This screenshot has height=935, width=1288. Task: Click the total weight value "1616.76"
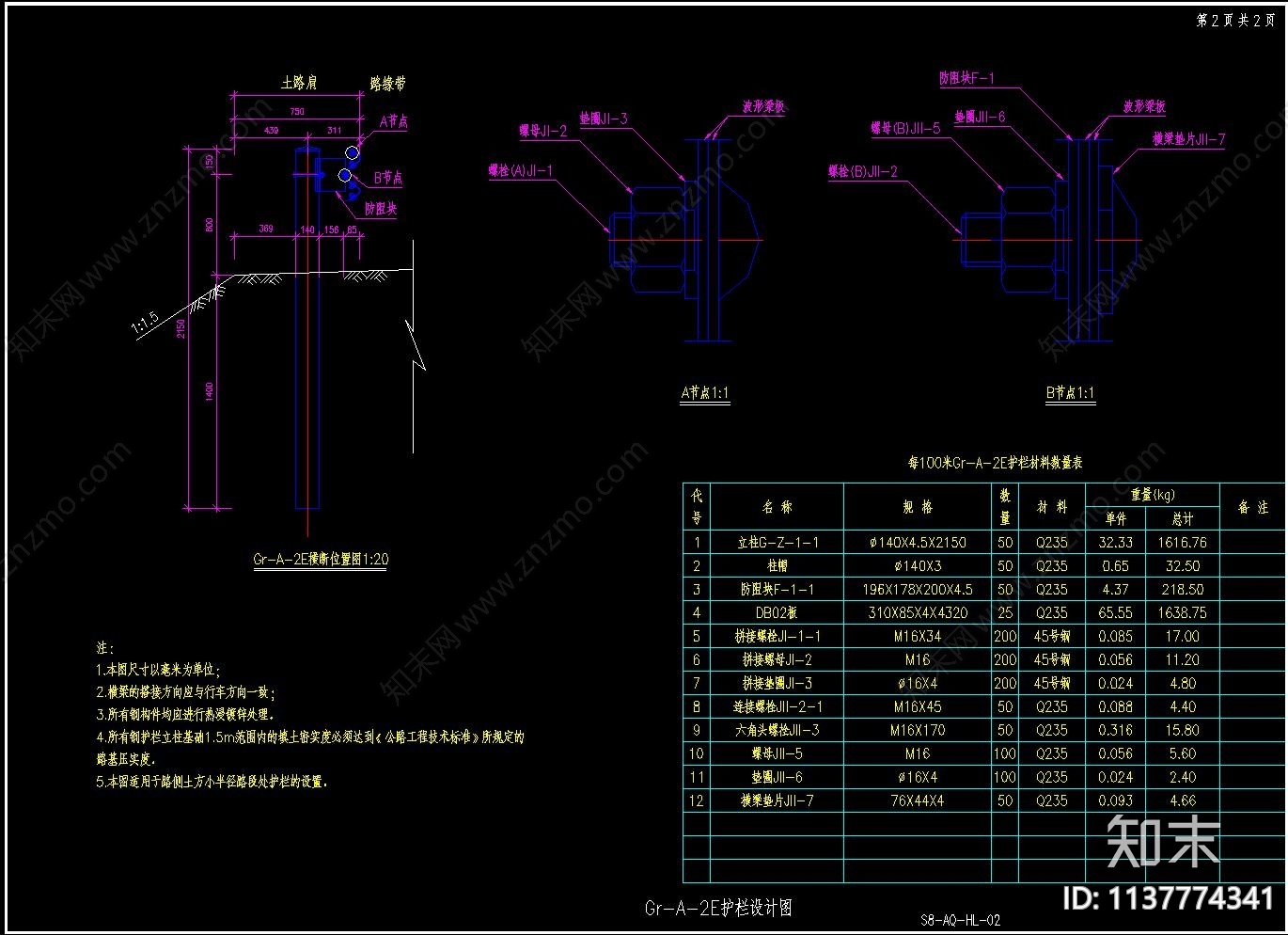1182,543
